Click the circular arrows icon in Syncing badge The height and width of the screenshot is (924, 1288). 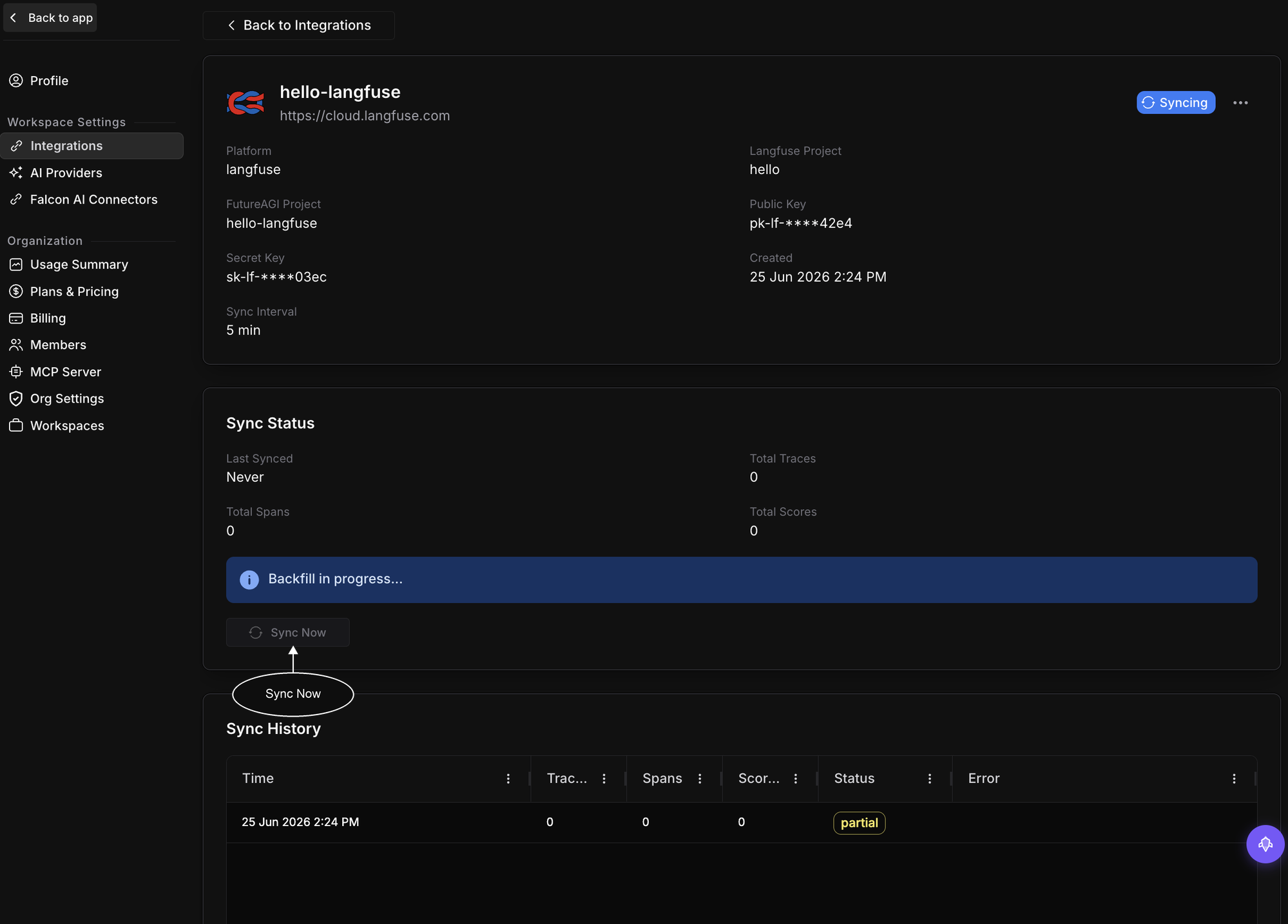pyautogui.click(x=1148, y=102)
